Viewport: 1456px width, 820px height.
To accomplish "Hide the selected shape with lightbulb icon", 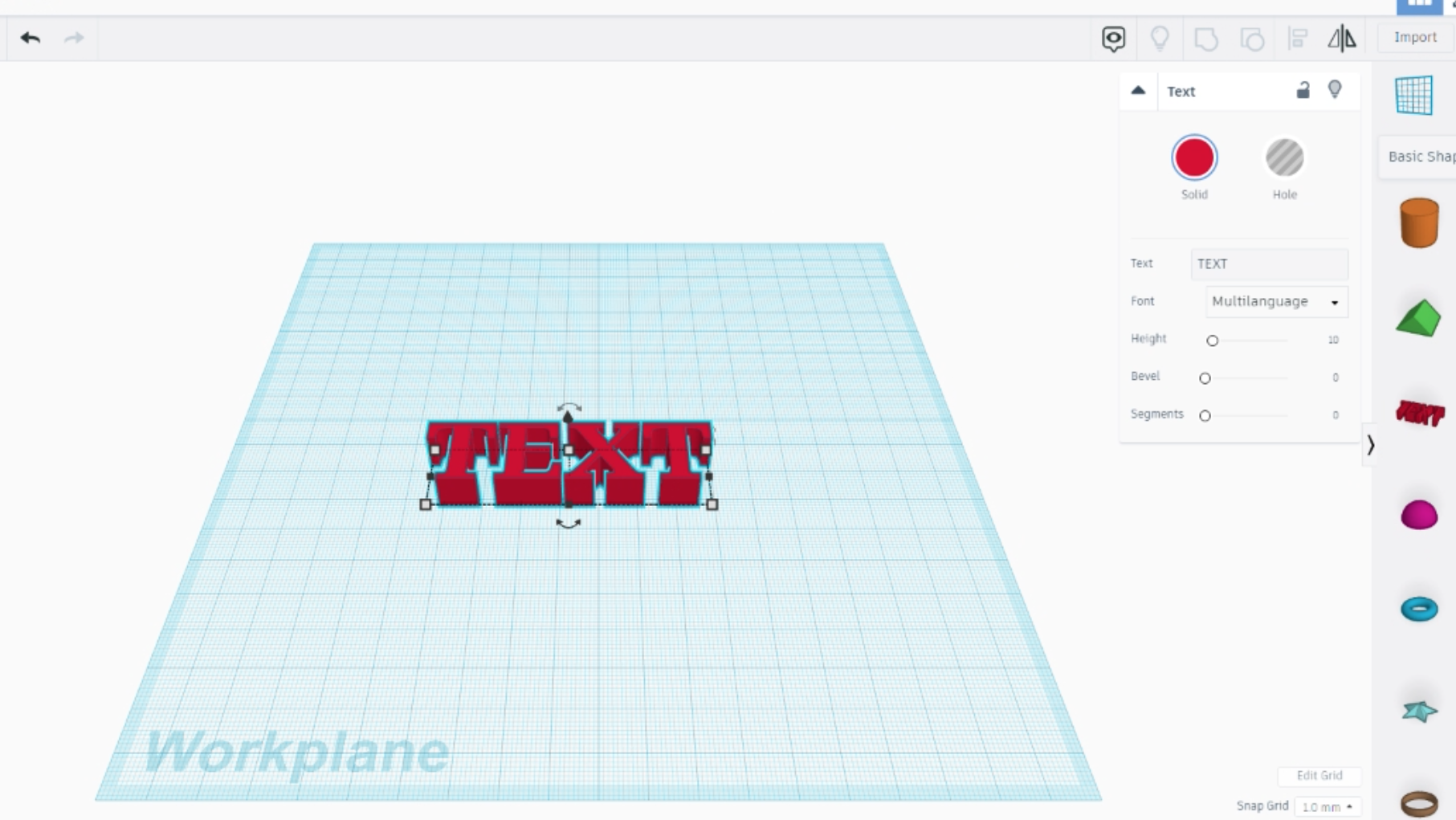I will [x=1335, y=89].
